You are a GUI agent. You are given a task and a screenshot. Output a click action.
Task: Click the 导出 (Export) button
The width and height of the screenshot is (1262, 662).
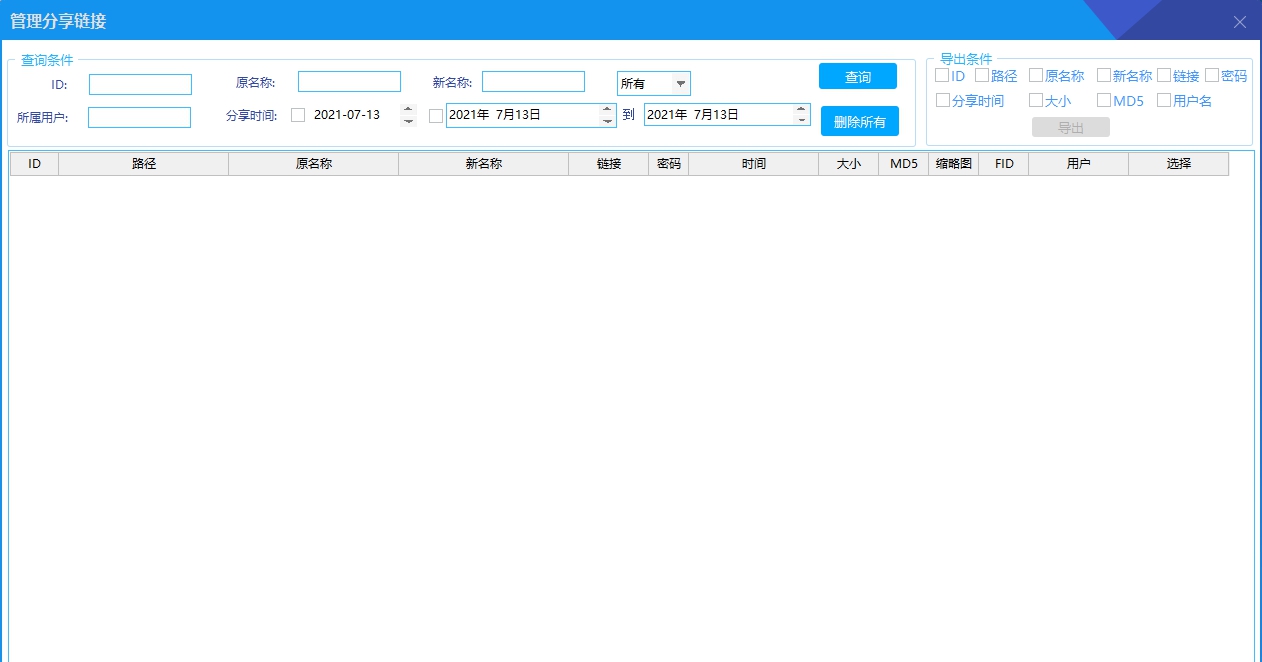[1070, 126]
